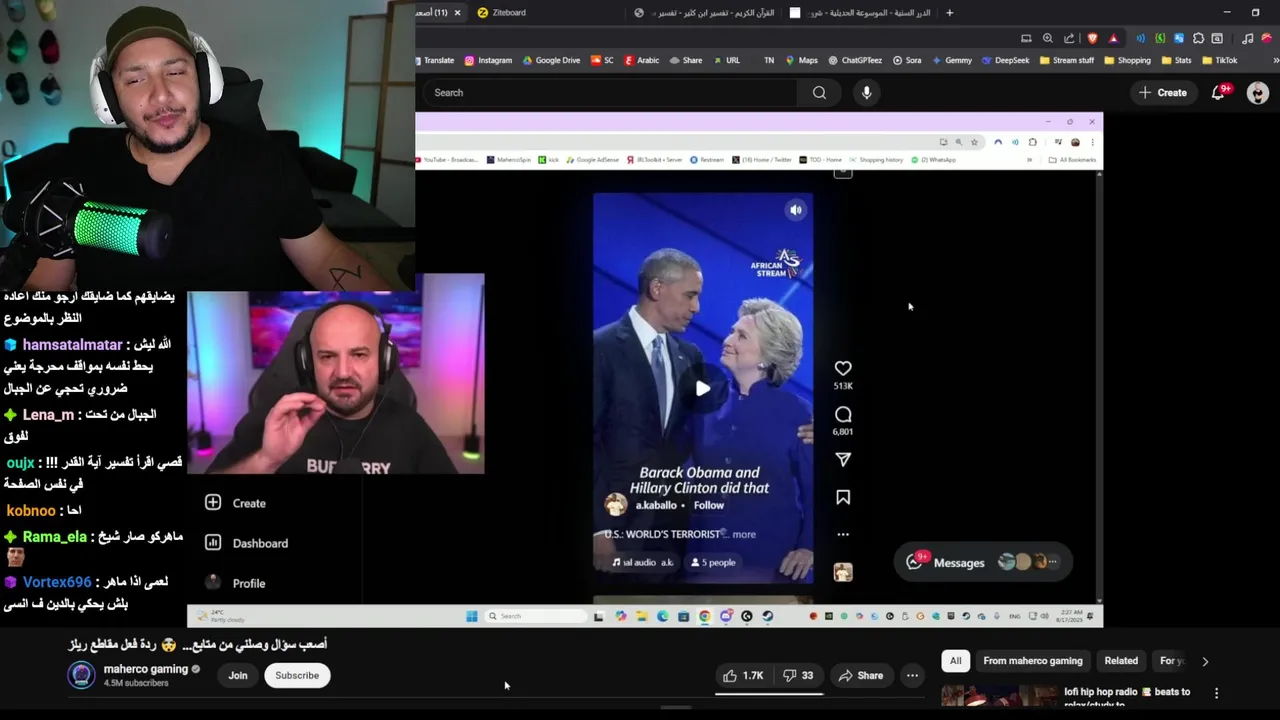
Task: Click the taskbar Search box in recorded desktop
Action: 536,616
